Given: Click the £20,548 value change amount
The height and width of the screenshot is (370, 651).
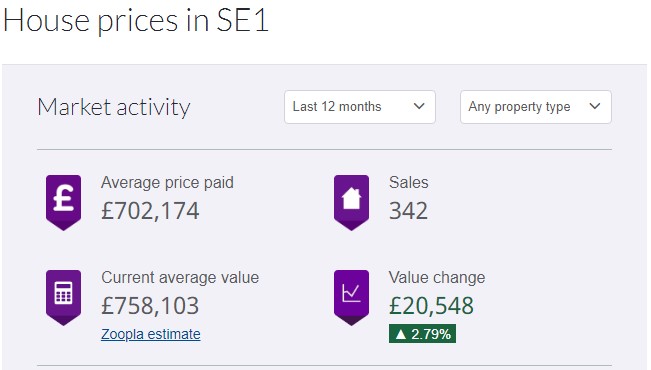Looking at the screenshot, I should pos(431,306).
